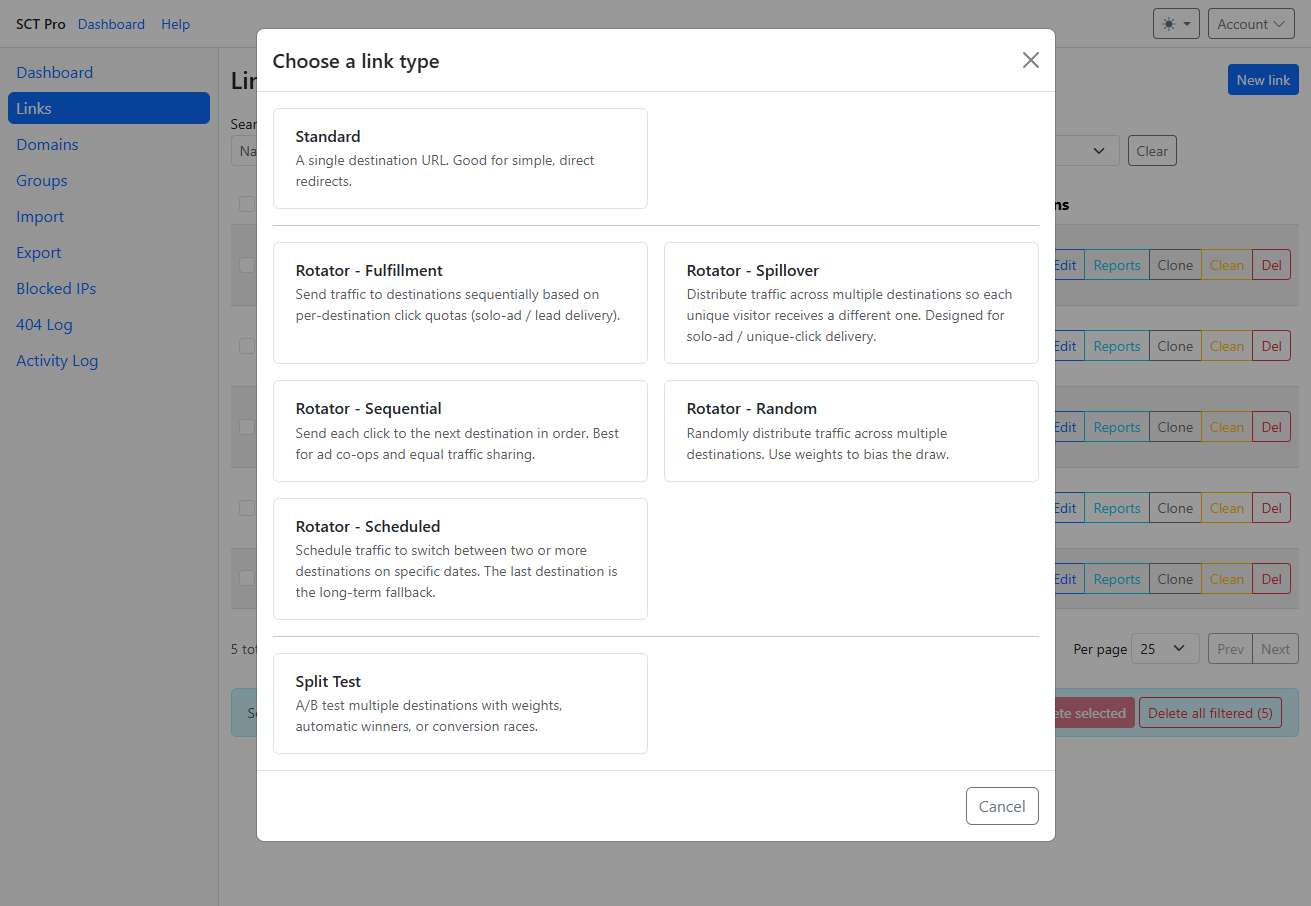Screen dimensions: 1311x906
Task: Open Links in the sidebar
Action: tap(109, 108)
